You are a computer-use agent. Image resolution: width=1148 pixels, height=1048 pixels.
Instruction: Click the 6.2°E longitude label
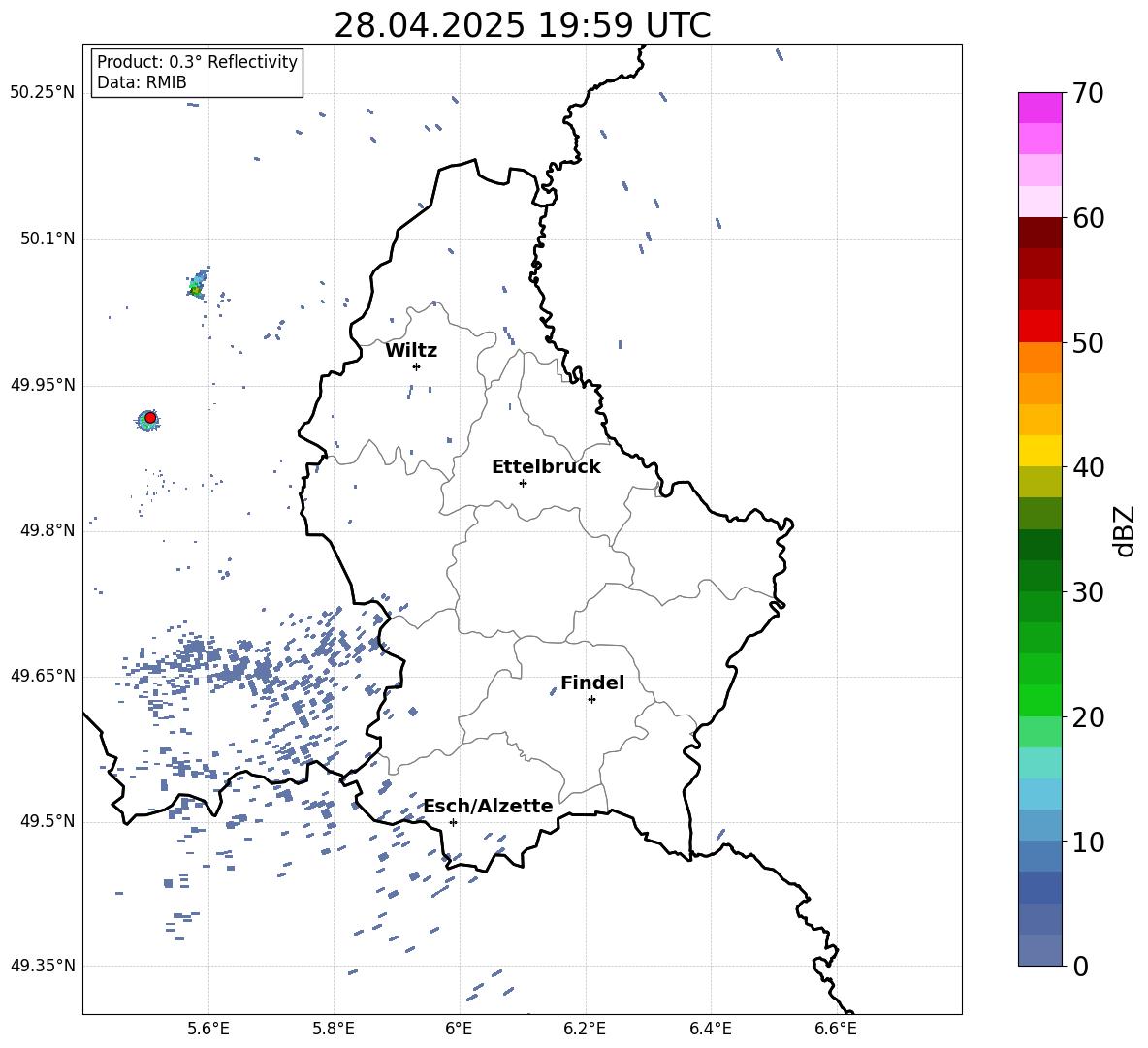(x=585, y=1030)
